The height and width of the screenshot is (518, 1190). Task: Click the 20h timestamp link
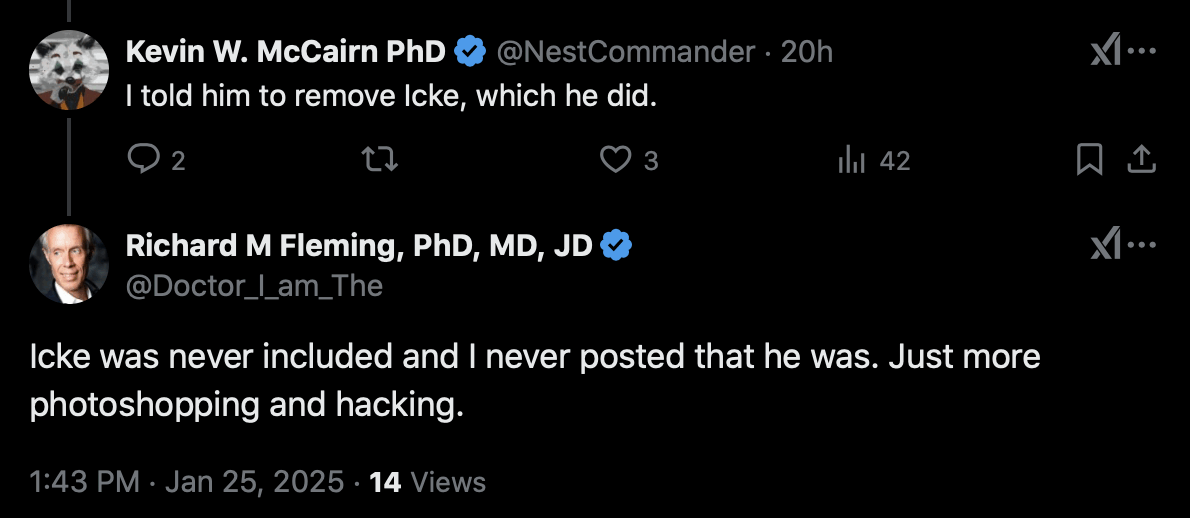pyautogui.click(x=807, y=52)
